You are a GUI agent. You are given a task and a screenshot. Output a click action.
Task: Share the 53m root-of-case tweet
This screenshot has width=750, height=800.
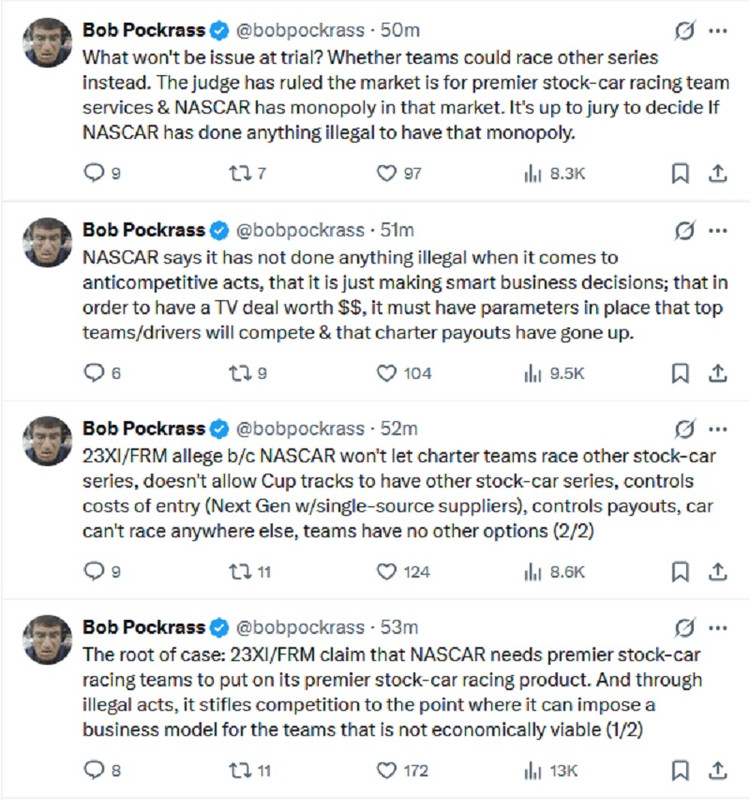(x=717, y=771)
